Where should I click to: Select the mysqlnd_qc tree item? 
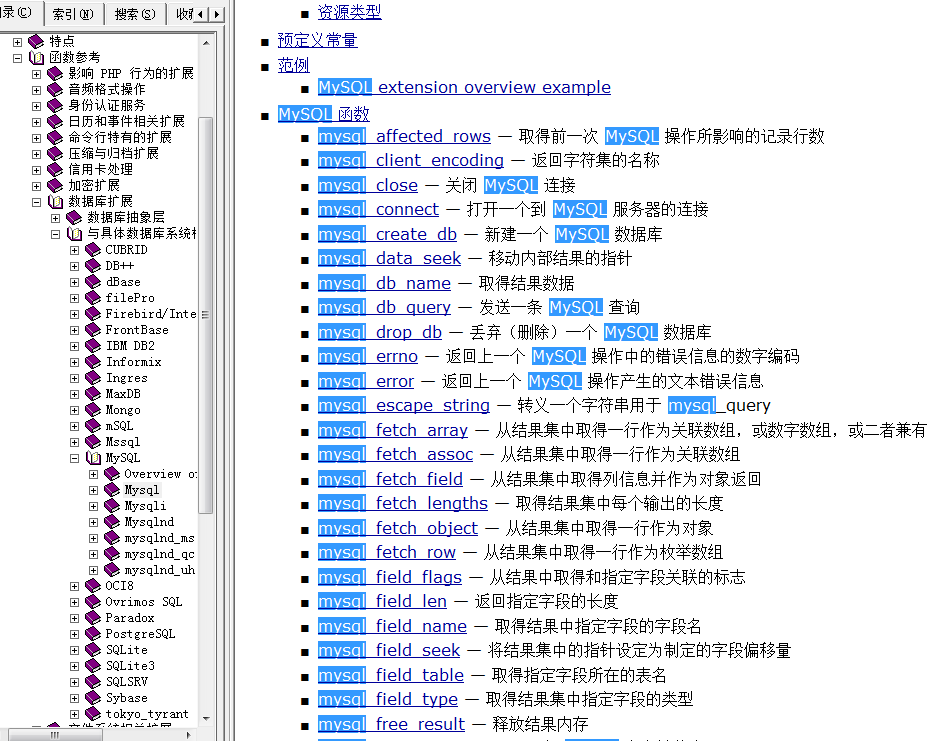(x=159, y=554)
